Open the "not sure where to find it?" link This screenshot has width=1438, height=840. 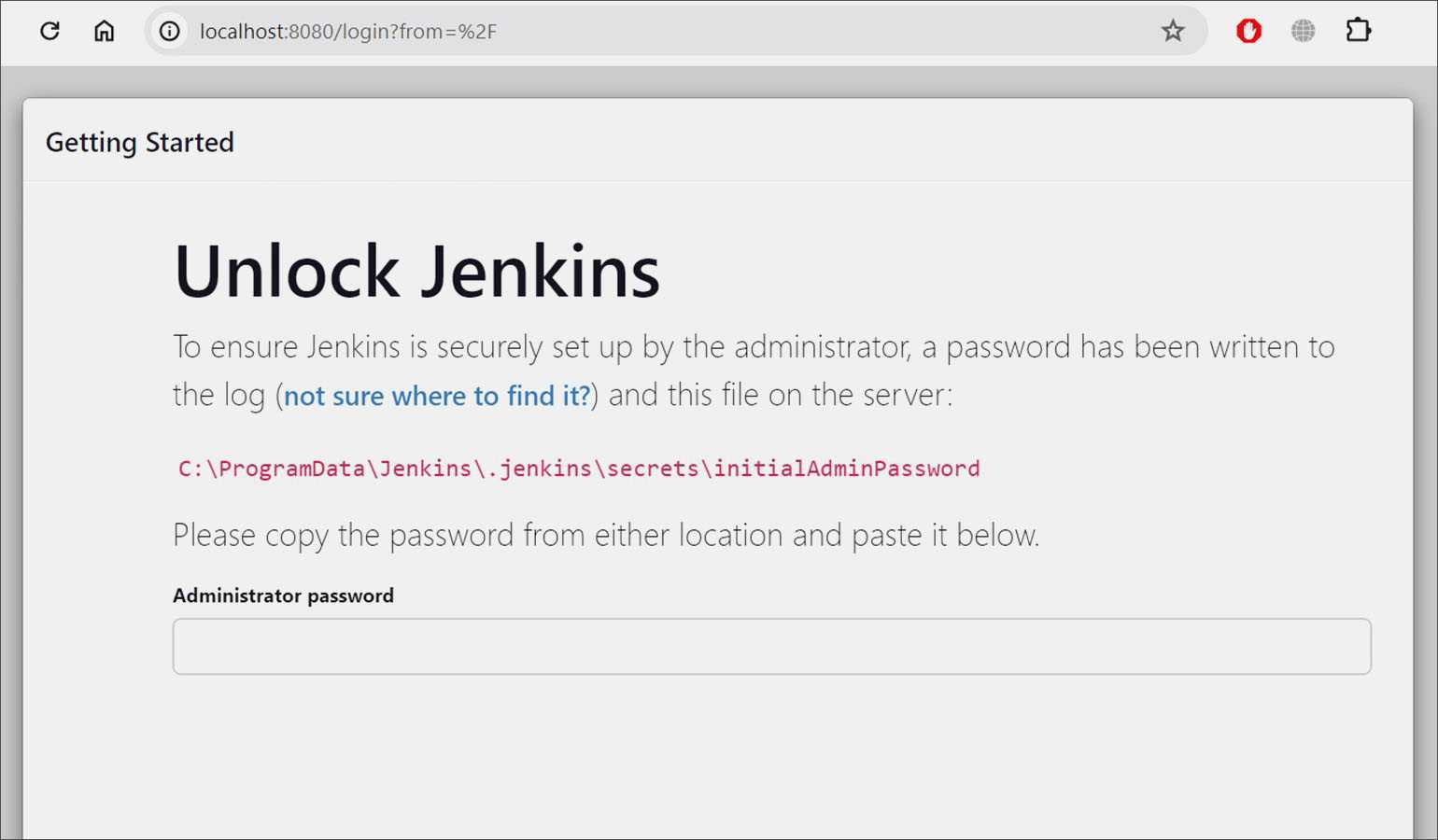(437, 396)
